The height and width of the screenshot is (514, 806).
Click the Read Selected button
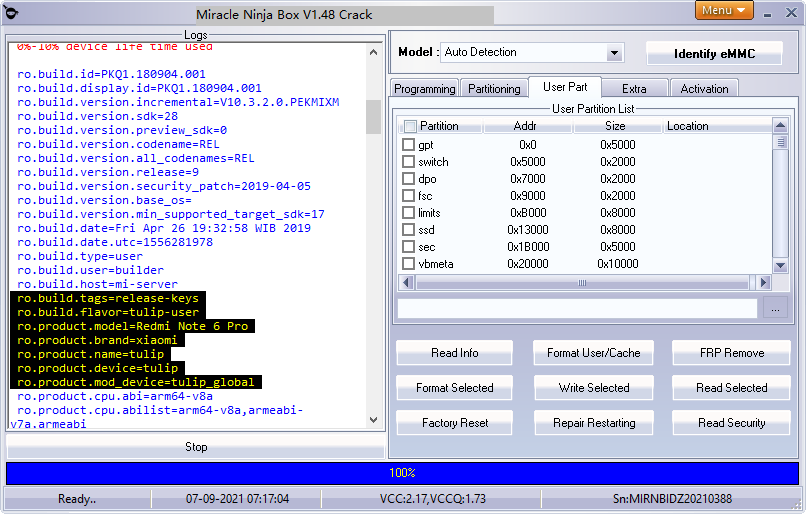tap(731, 388)
